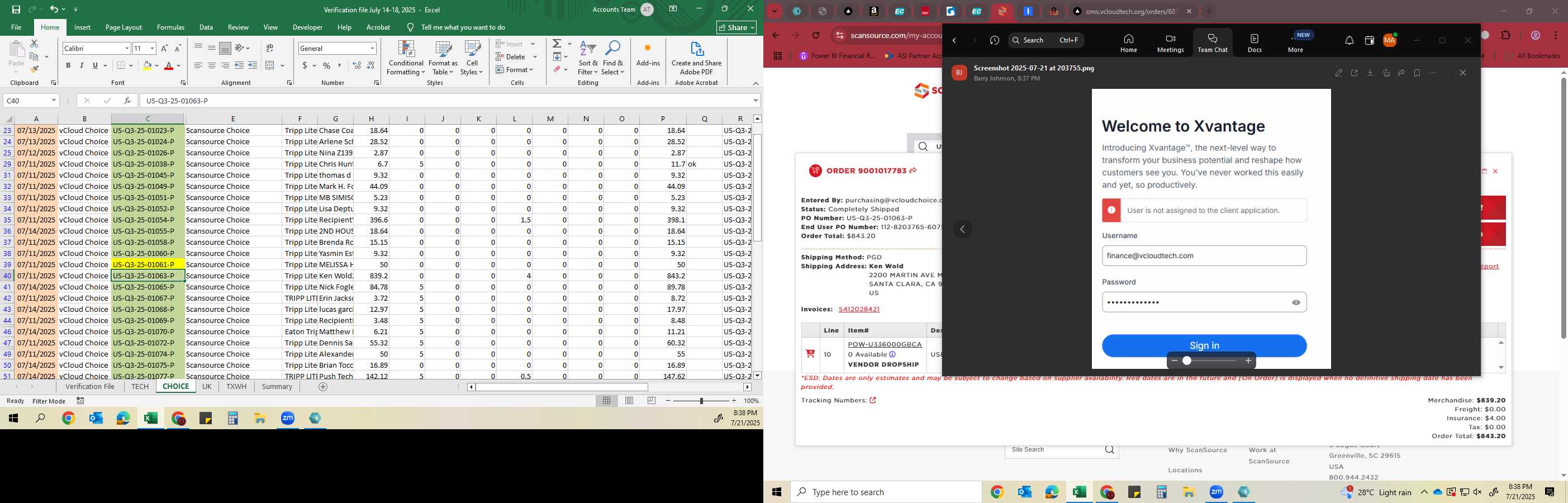The height and width of the screenshot is (503, 1568).
Task: Click the Windows search box on taskbar
Action: click(886, 492)
